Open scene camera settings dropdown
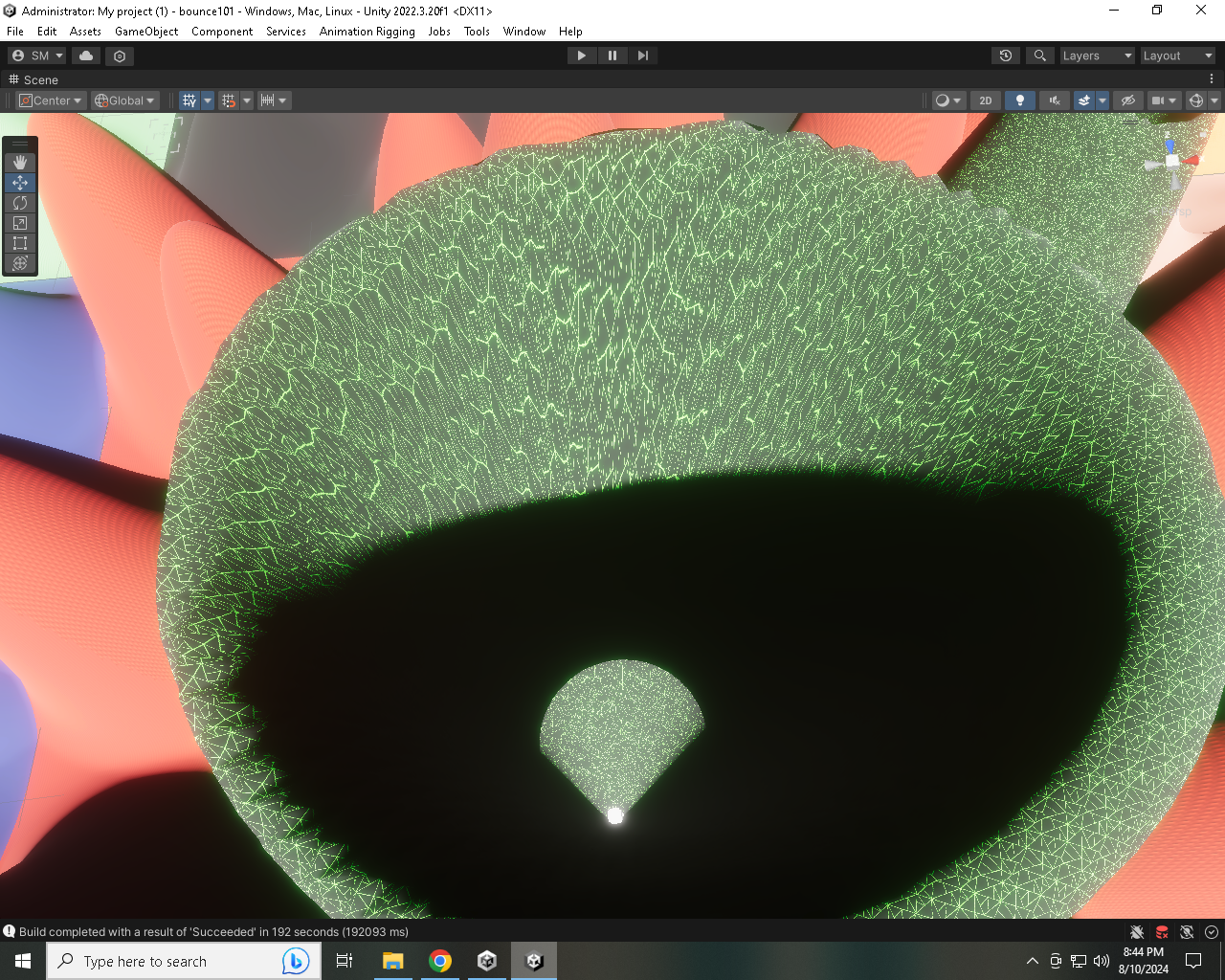The width and height of the screenshot is (1225, 980). pos(1164,100)
